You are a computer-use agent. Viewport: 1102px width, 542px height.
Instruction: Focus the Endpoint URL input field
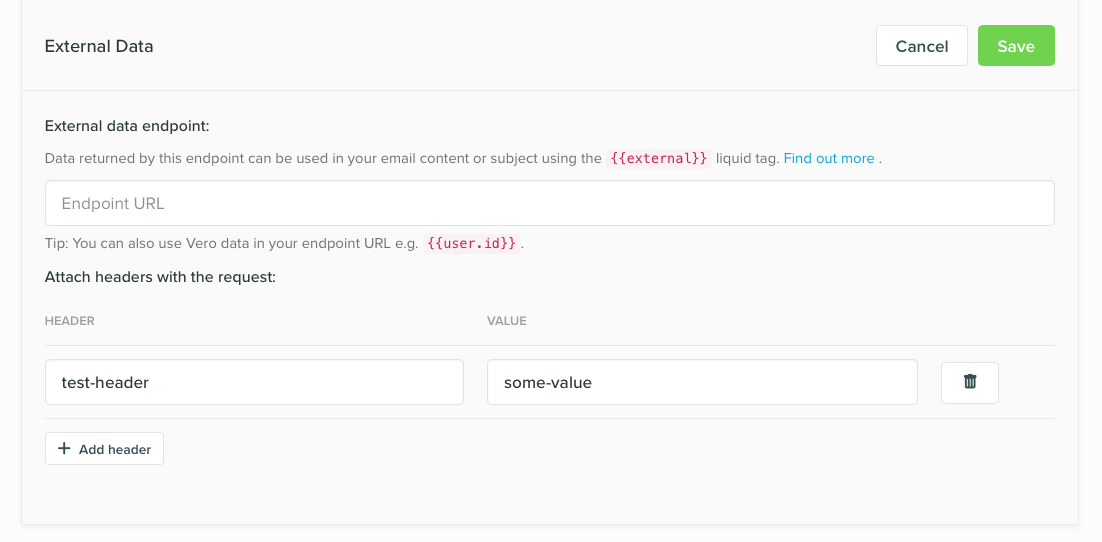point(550,203)
